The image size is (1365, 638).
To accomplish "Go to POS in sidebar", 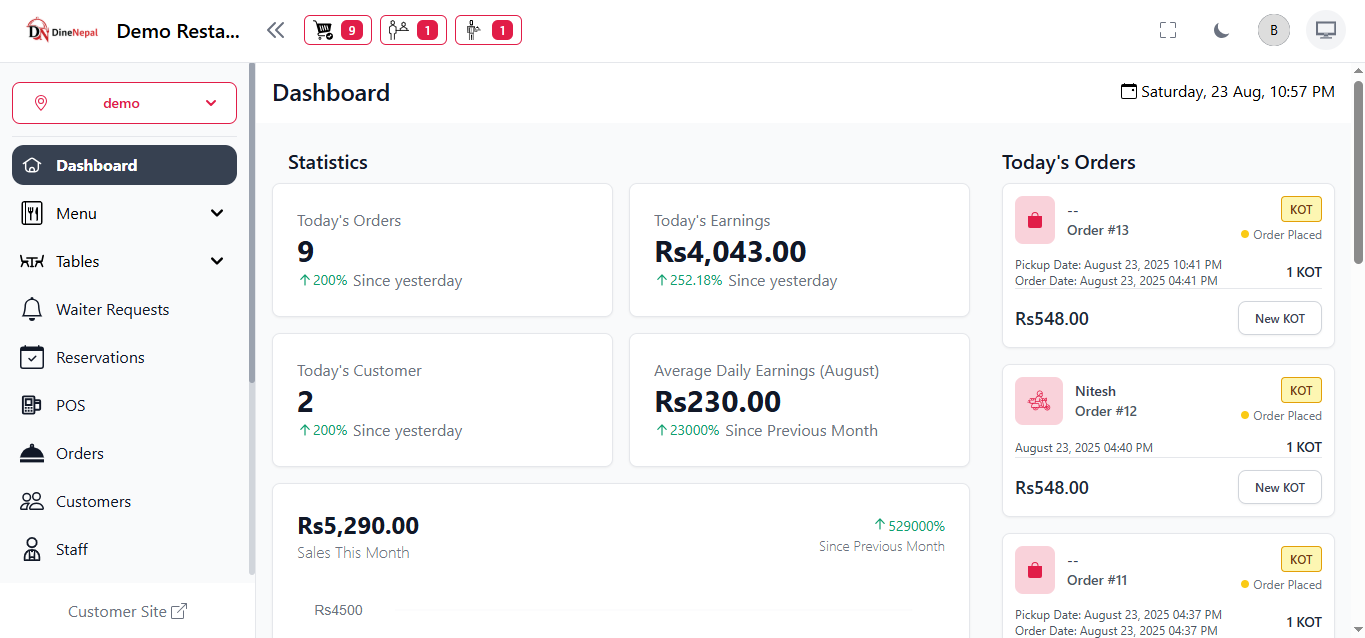I will [x=70, y=405].
